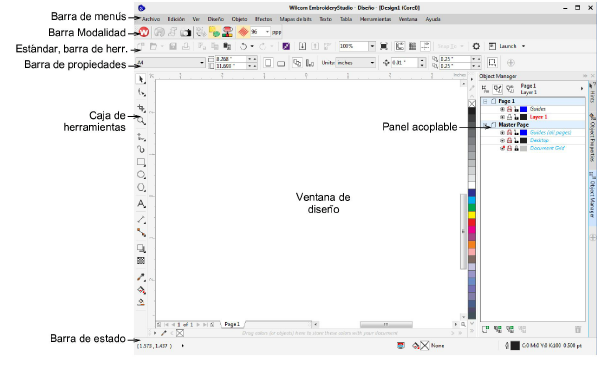Select the Interactive Fill bucket tool

pos(141,290)
